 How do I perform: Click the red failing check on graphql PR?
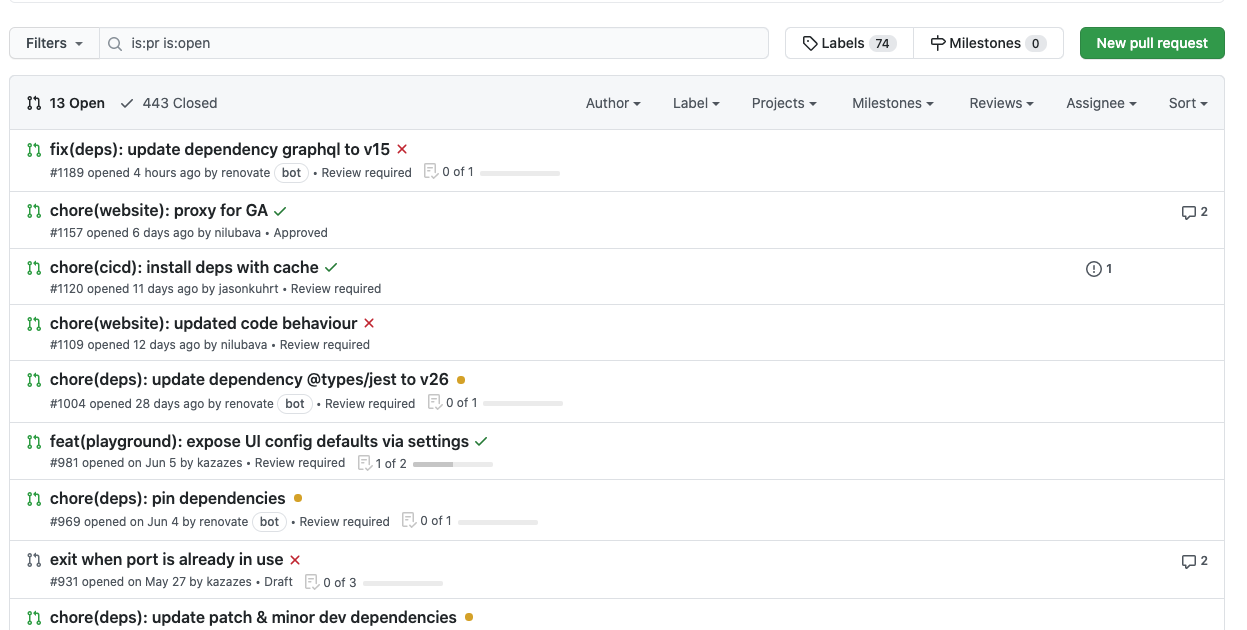pyautogui.click(x=401, y=148)
